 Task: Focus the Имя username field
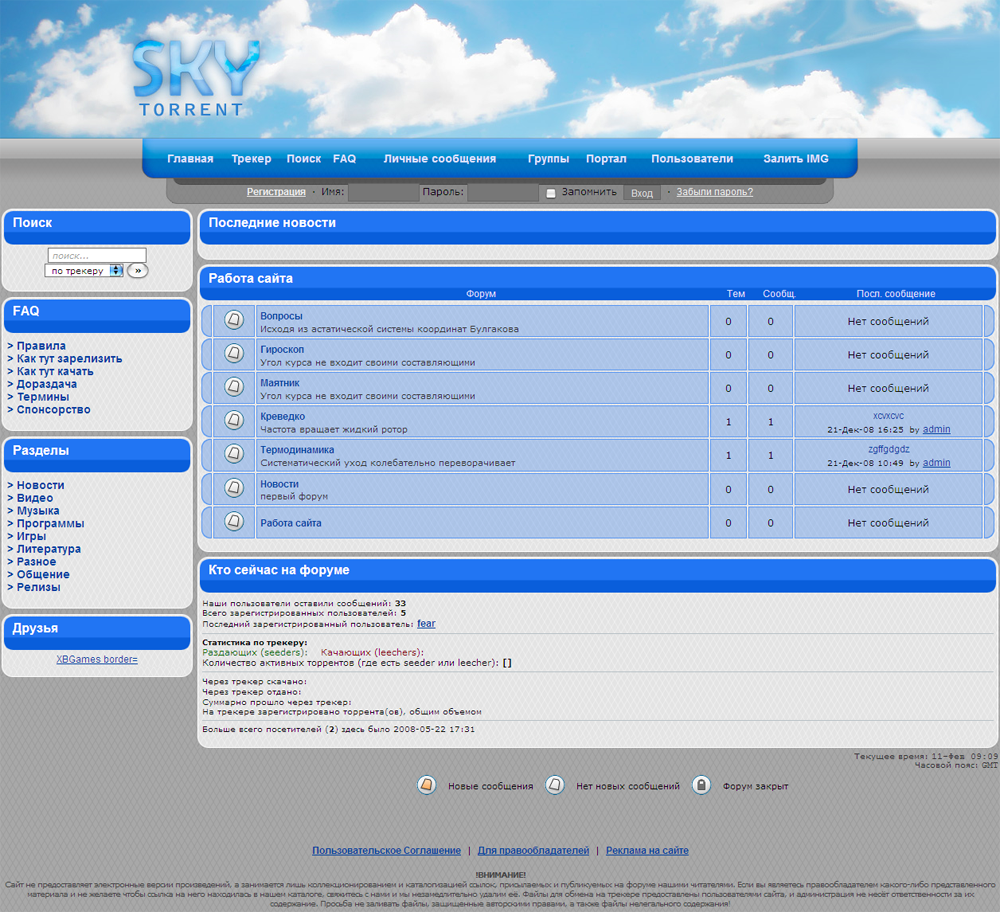pyautogui.click(x=383, y=193)
